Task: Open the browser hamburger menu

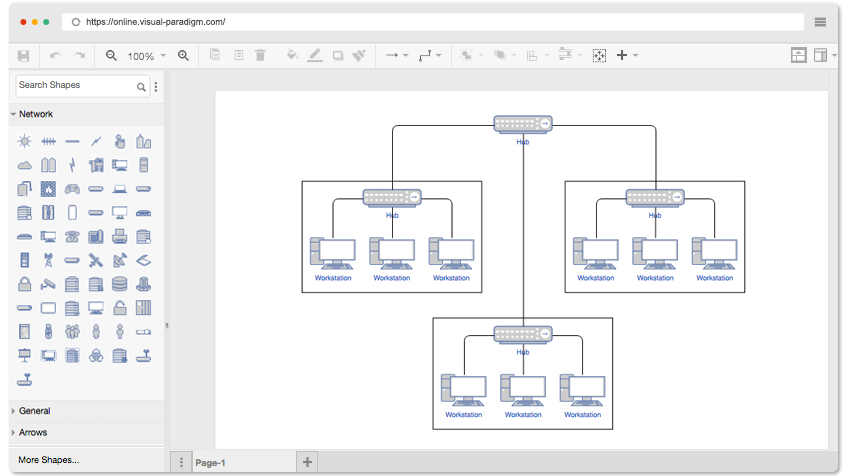Action: click(820, 22)
